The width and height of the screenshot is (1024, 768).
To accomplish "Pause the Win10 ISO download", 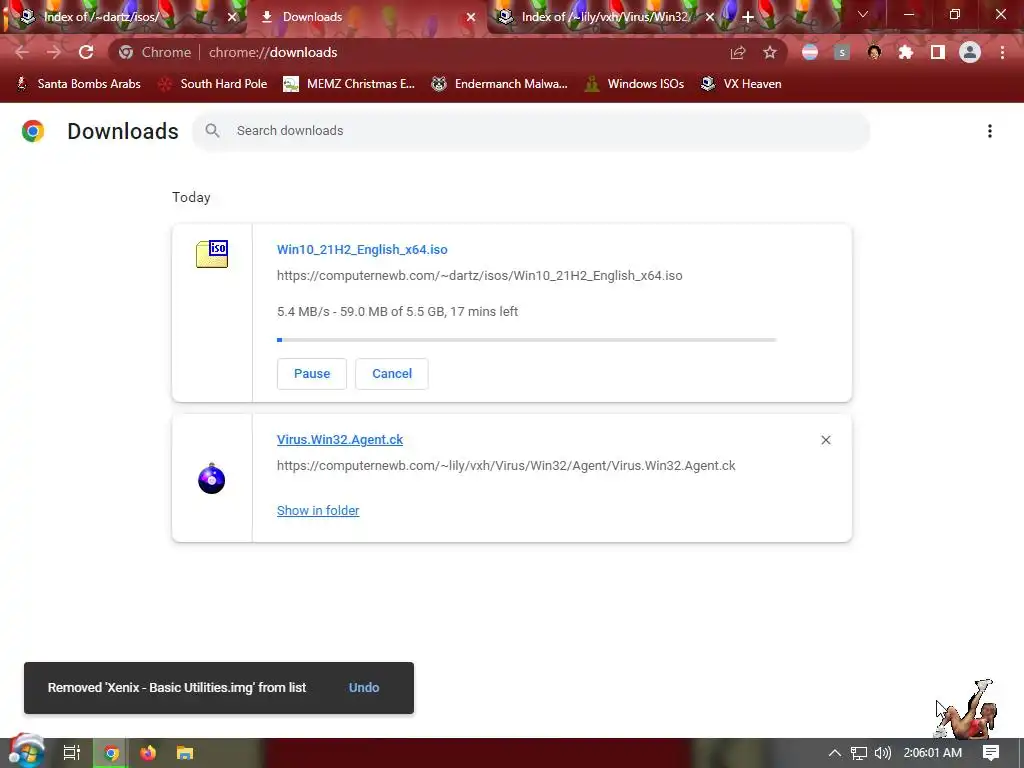I will pyautogui.click(x=312, y=374).
